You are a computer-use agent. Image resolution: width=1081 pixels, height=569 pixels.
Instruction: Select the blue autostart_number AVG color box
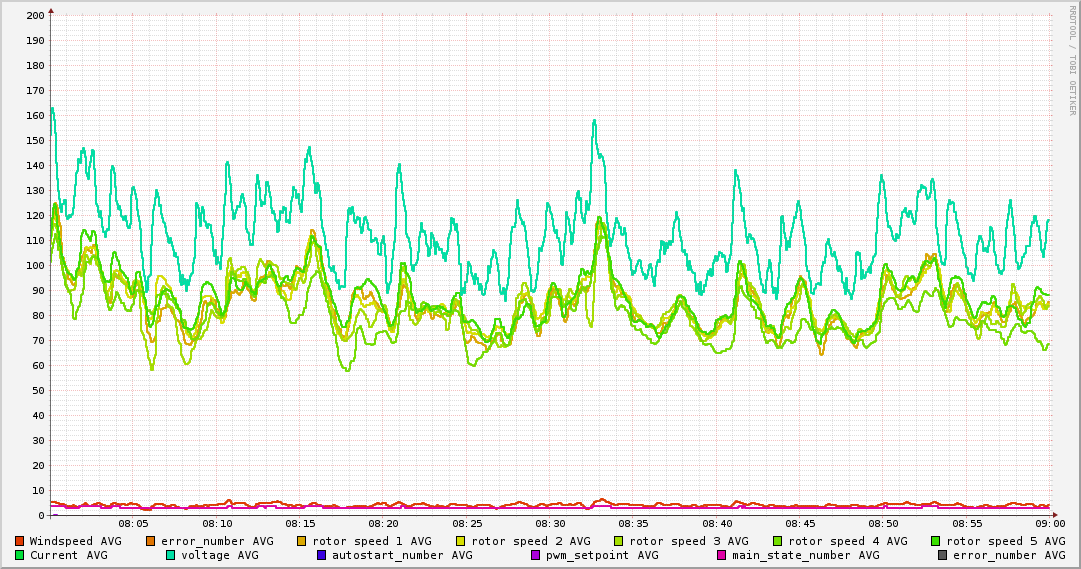(x=321, y=555)
